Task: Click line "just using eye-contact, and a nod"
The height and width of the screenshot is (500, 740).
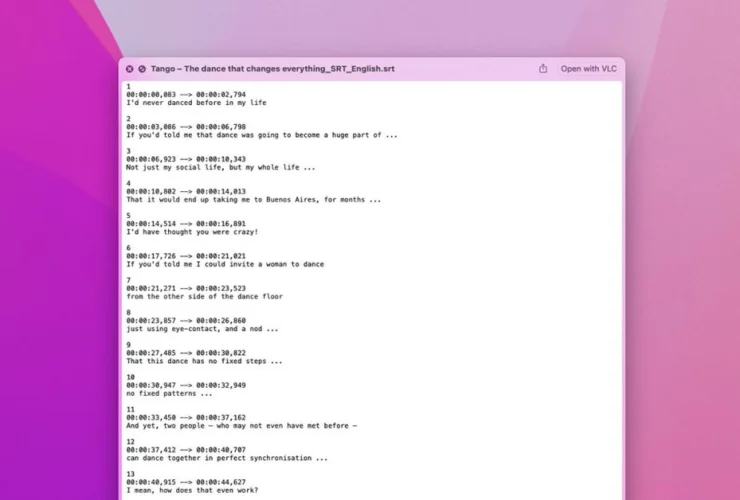Action: click(202, 329)
